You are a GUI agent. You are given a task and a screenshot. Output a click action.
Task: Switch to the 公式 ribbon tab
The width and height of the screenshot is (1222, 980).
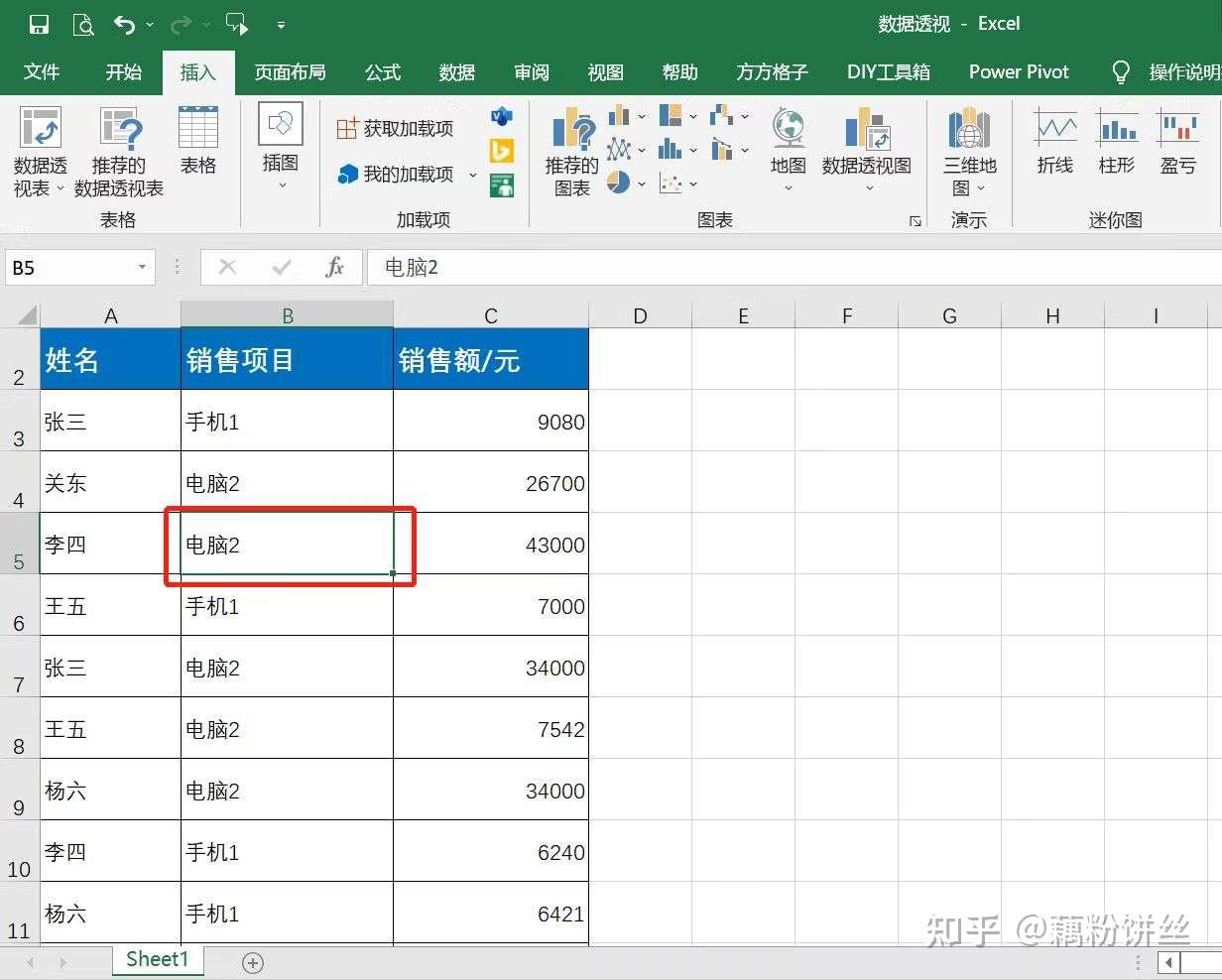383,72
